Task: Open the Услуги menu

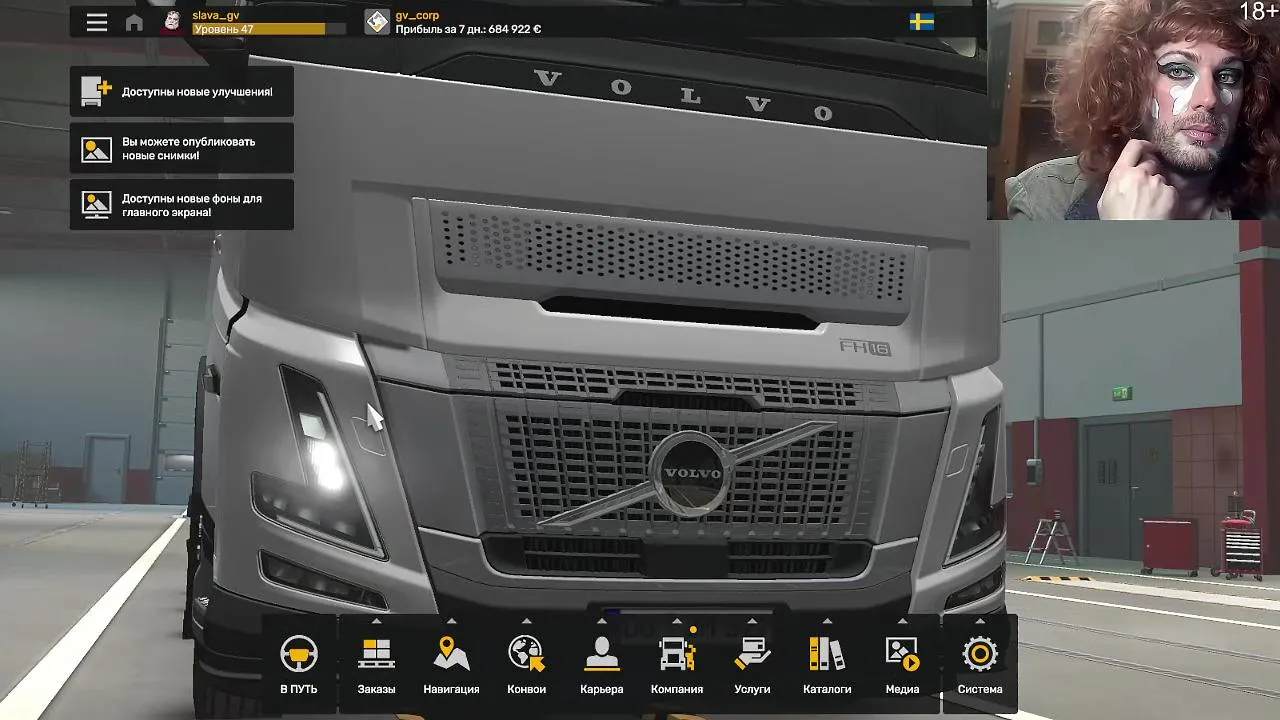Action: [752, 665]
